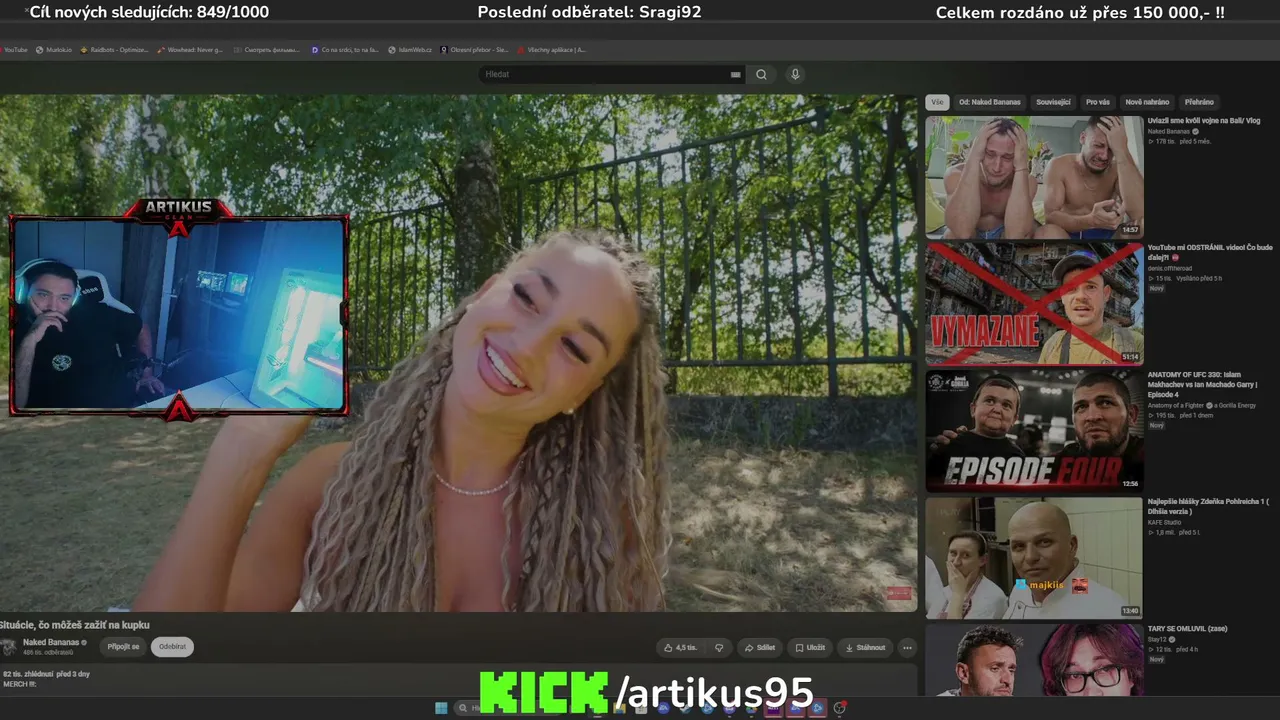This screenshot has width=1280, height=720.
Task: Select the Nově nahráno filter chip
Action: (x=1147, y=102)
